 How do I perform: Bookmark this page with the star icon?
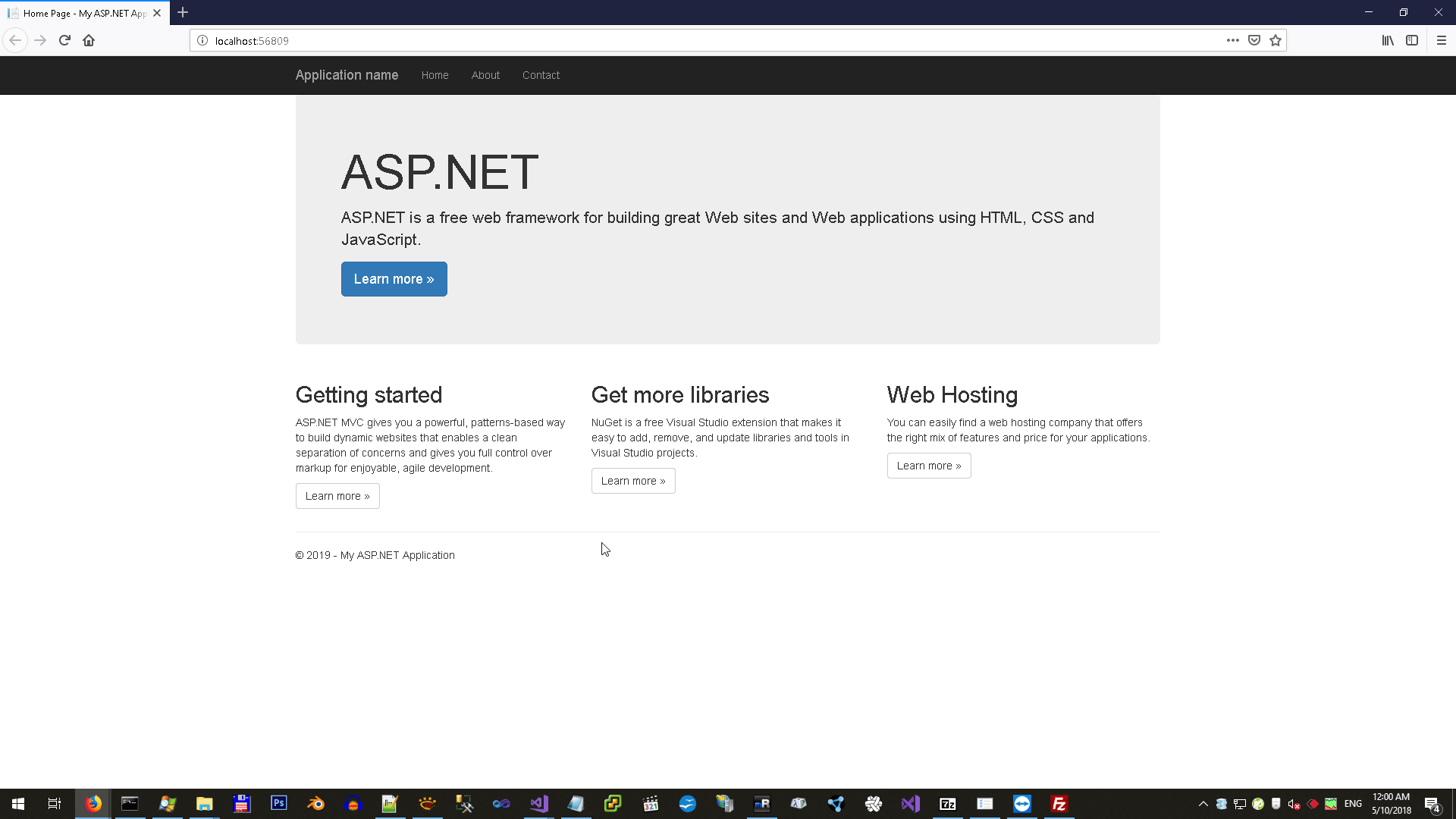click(x=1276, y=40)
